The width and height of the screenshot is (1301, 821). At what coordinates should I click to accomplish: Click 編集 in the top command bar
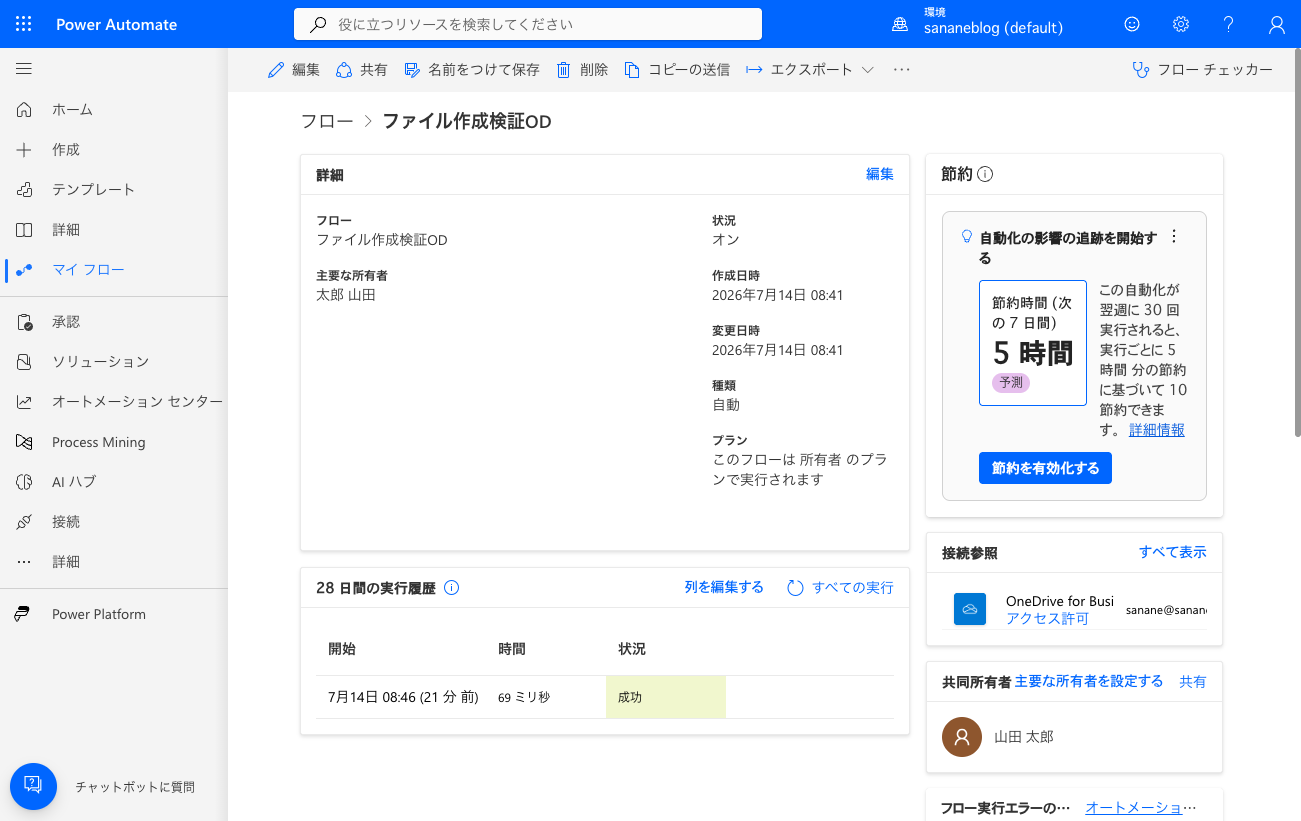pyautogui.click(x=294, y=69)
